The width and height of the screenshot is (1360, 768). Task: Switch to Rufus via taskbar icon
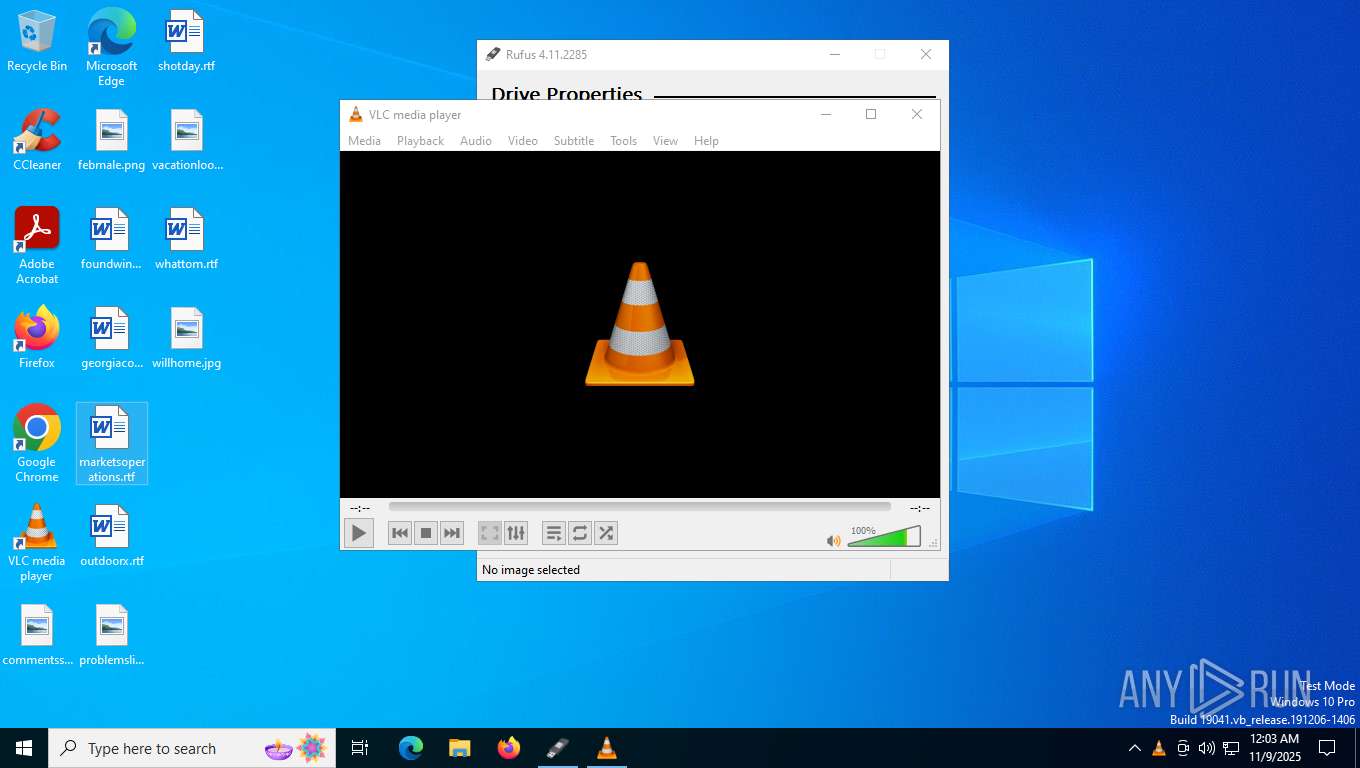pyautogui.click(x=557, y=748)
